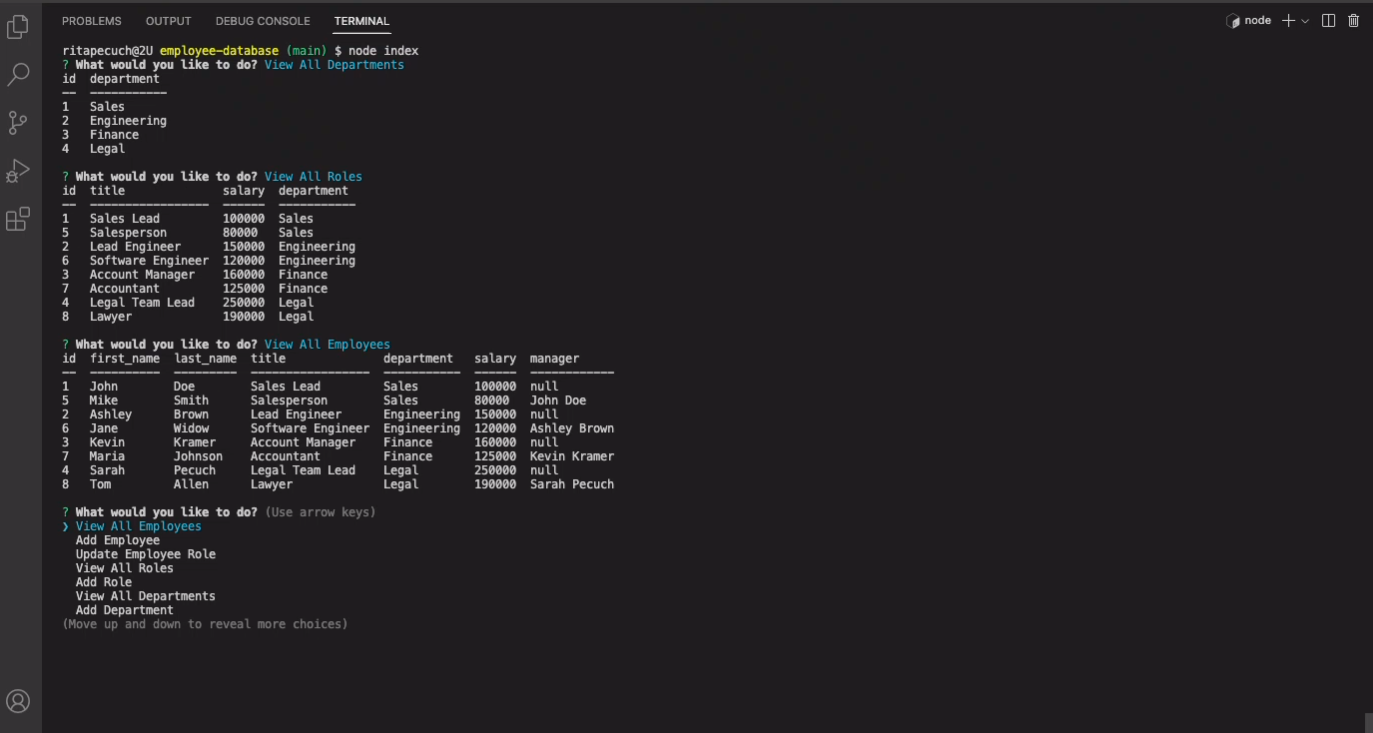This screenshot has width=1373, height=733.
Task: Kill the terminal using the trash icon
Action: [x=1354, y=19]
